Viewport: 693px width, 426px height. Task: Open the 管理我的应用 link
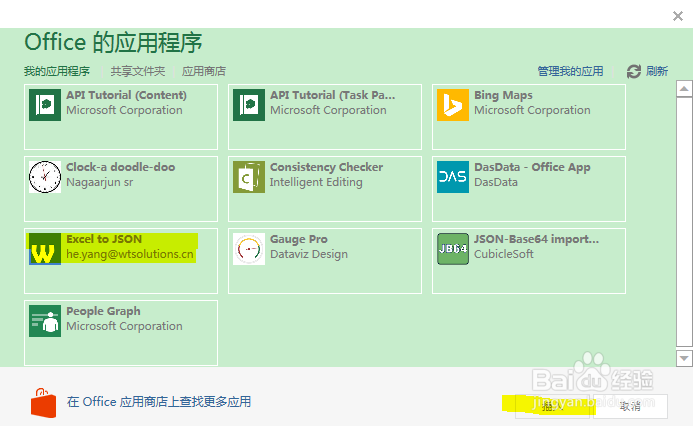pyautogui.click(x=570, y=71)
